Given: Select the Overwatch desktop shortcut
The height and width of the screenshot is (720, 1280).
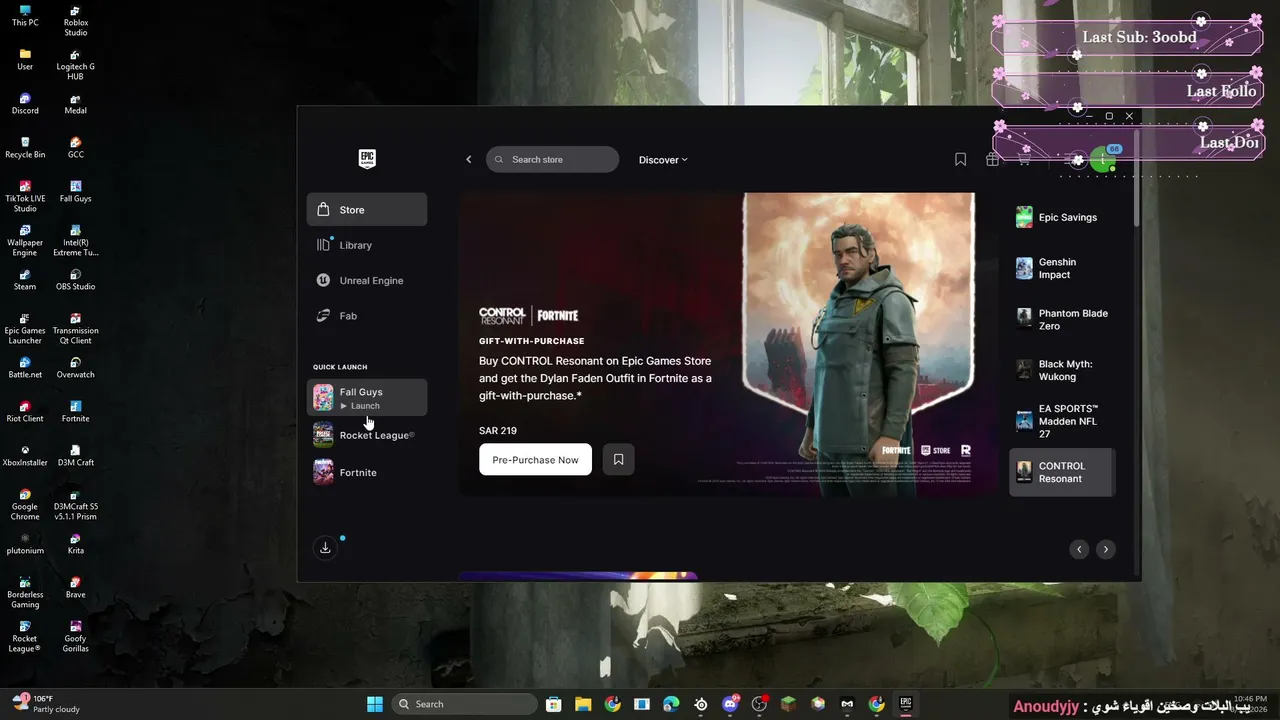Looking at the screenshot, I should tap(75, 367).
